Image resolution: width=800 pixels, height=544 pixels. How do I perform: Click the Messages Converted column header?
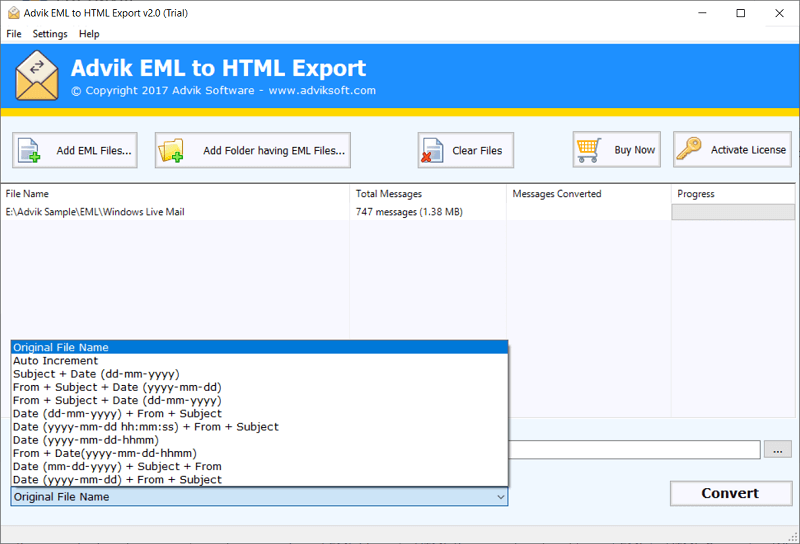(x=589, y=194)
